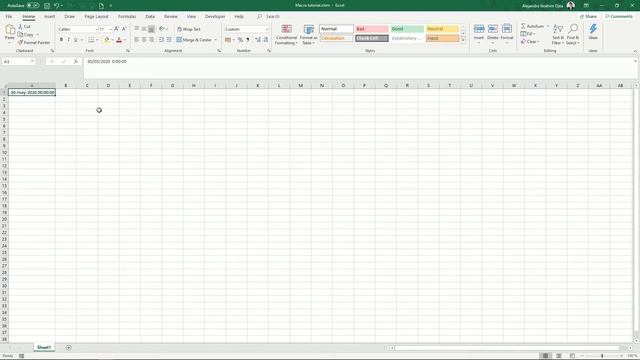Click the Paste icon in Clipboard group

[x=10, y=30]
